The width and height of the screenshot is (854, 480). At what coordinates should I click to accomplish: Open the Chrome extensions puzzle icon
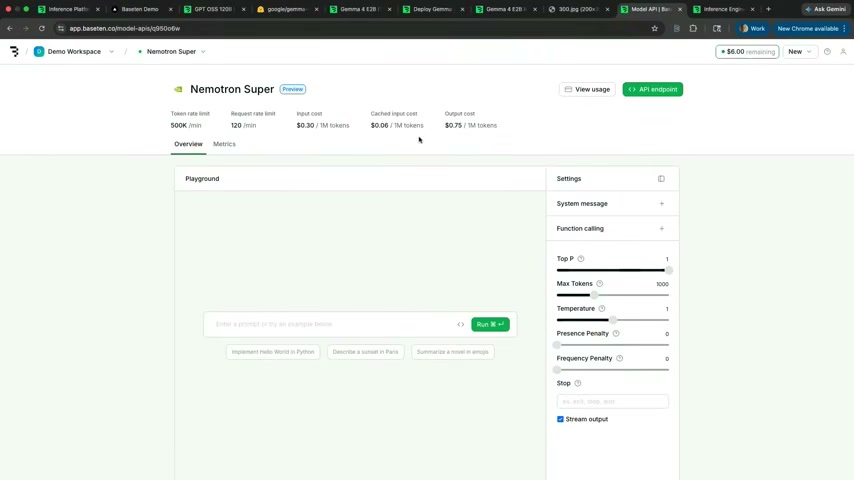[x=693, y=28]
